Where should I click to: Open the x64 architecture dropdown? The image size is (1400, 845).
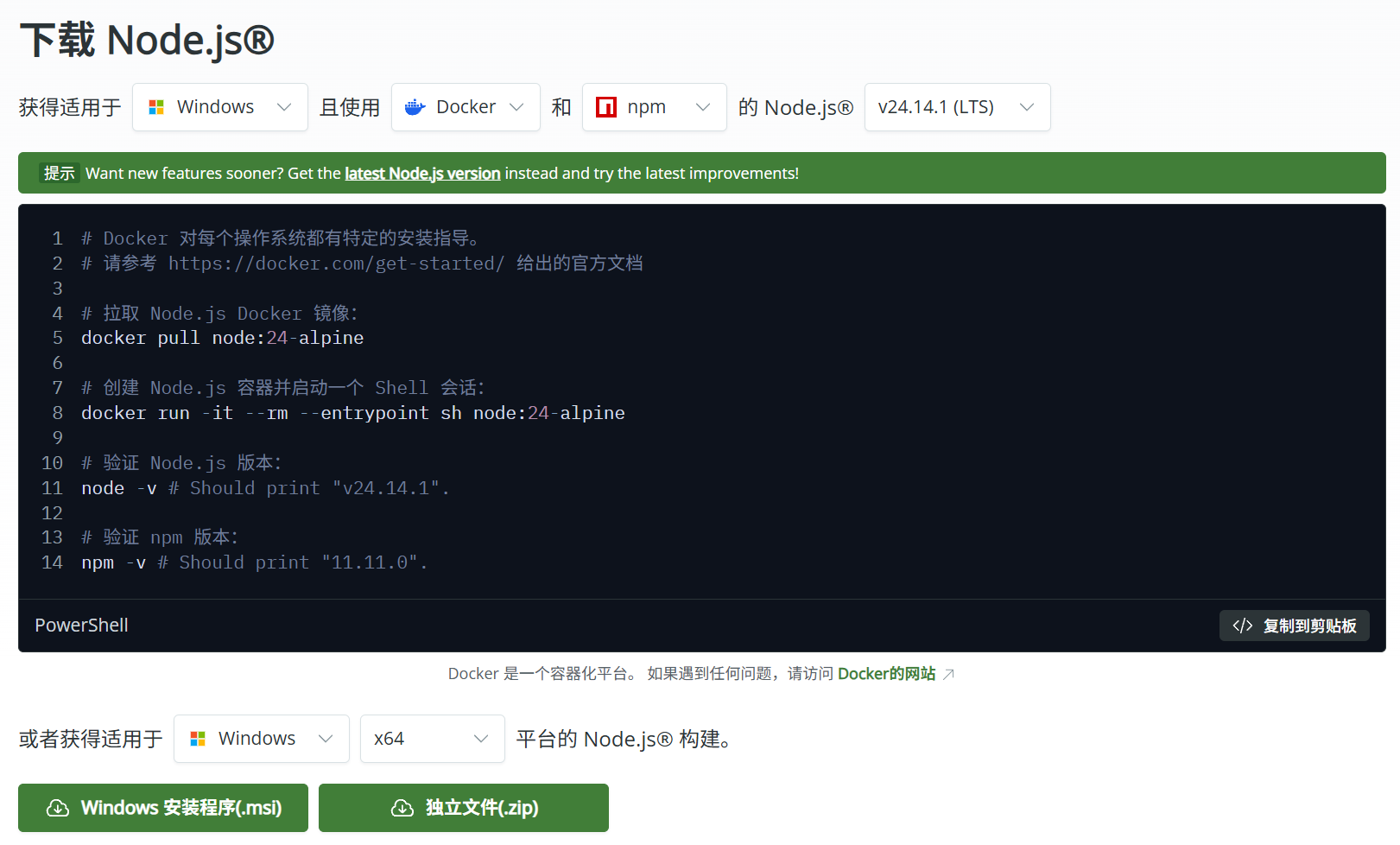point(432,739)
